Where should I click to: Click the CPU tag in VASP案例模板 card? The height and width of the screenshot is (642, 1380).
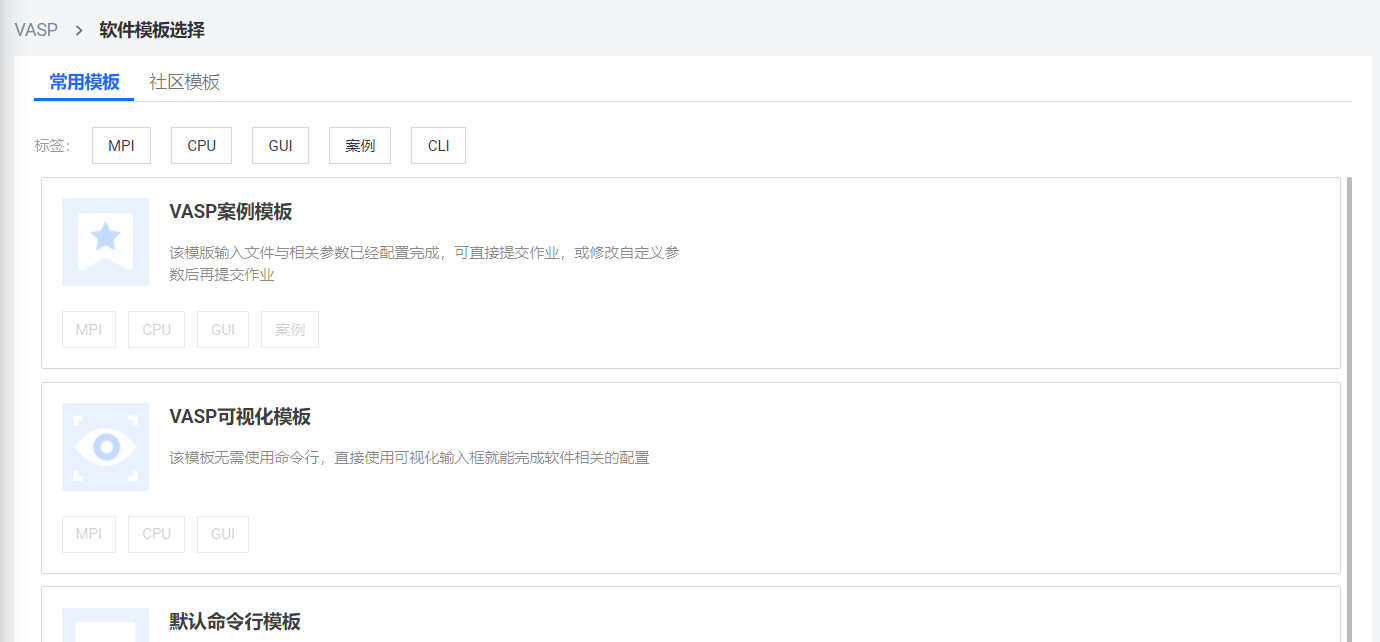point(156,329)
